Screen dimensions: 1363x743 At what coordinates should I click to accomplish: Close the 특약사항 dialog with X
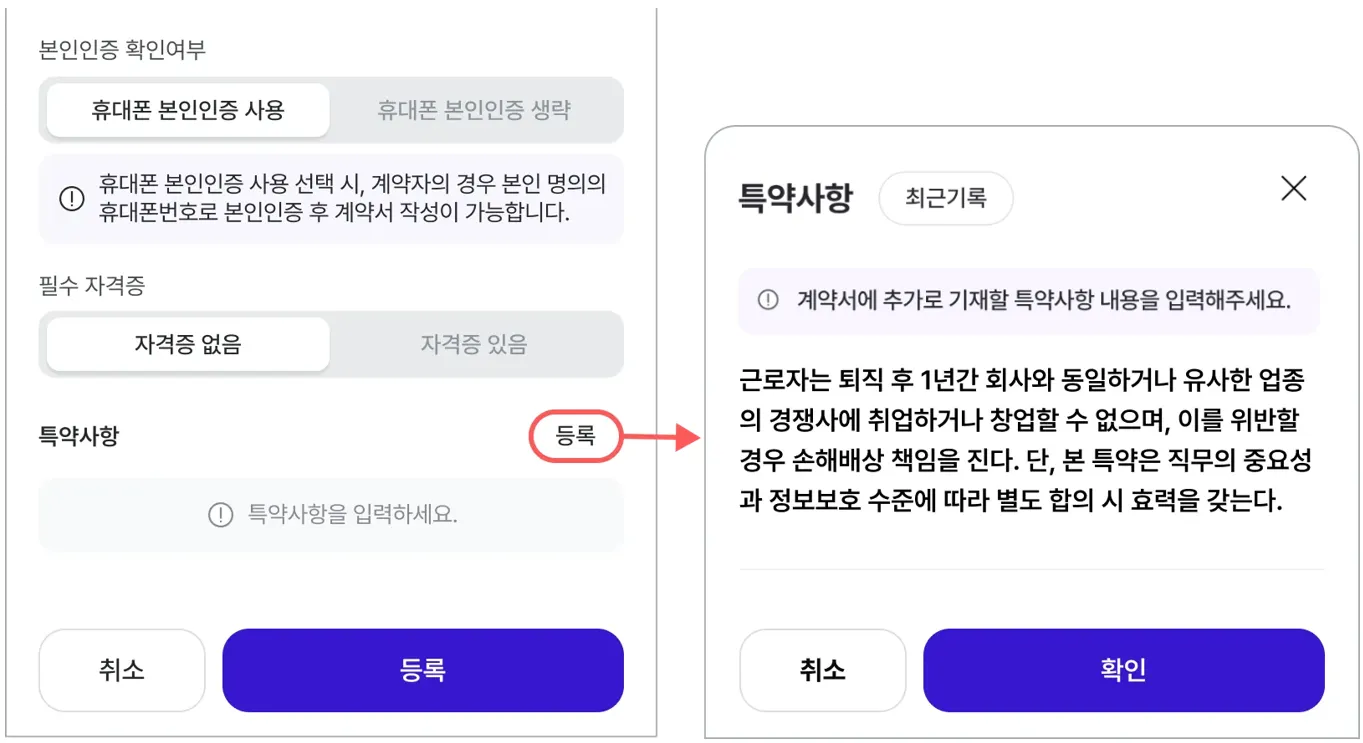click(1293, 188)
